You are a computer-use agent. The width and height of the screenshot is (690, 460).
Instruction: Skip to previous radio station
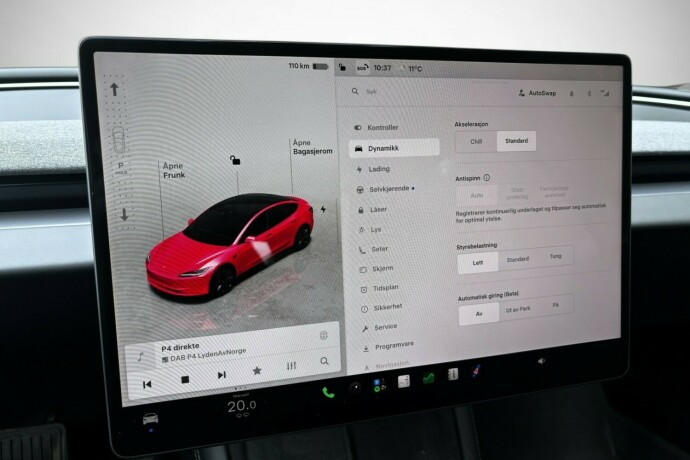pos(147,384)
